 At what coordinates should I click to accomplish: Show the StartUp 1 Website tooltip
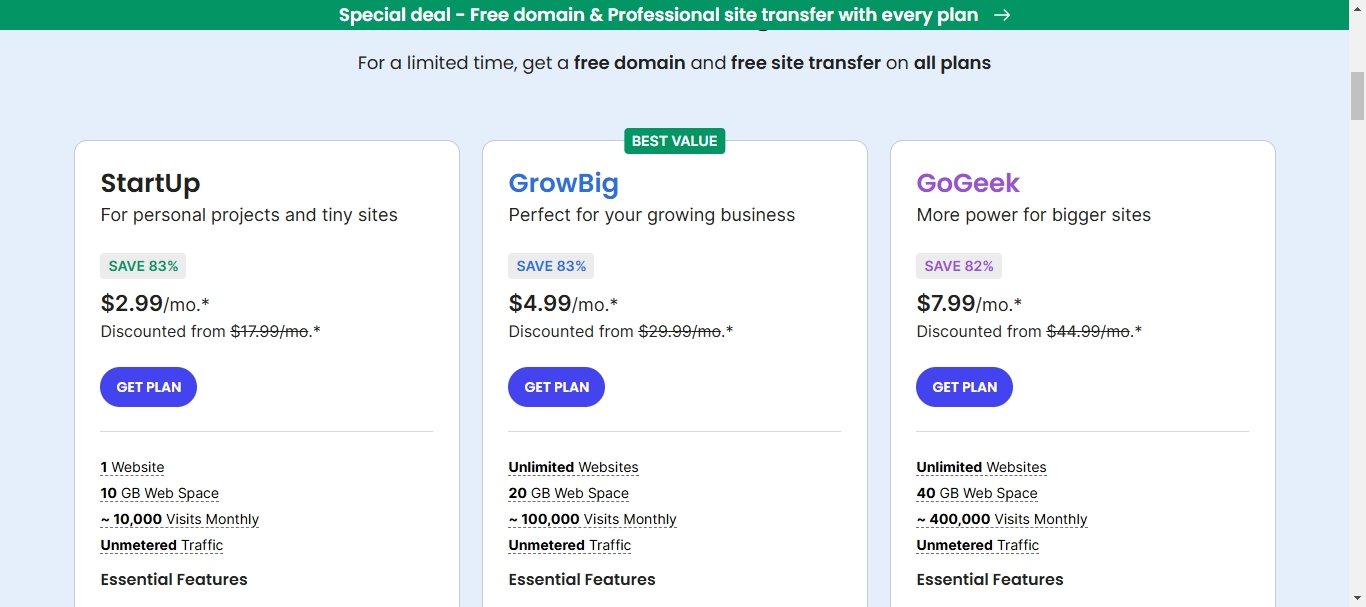click(132, 467)
